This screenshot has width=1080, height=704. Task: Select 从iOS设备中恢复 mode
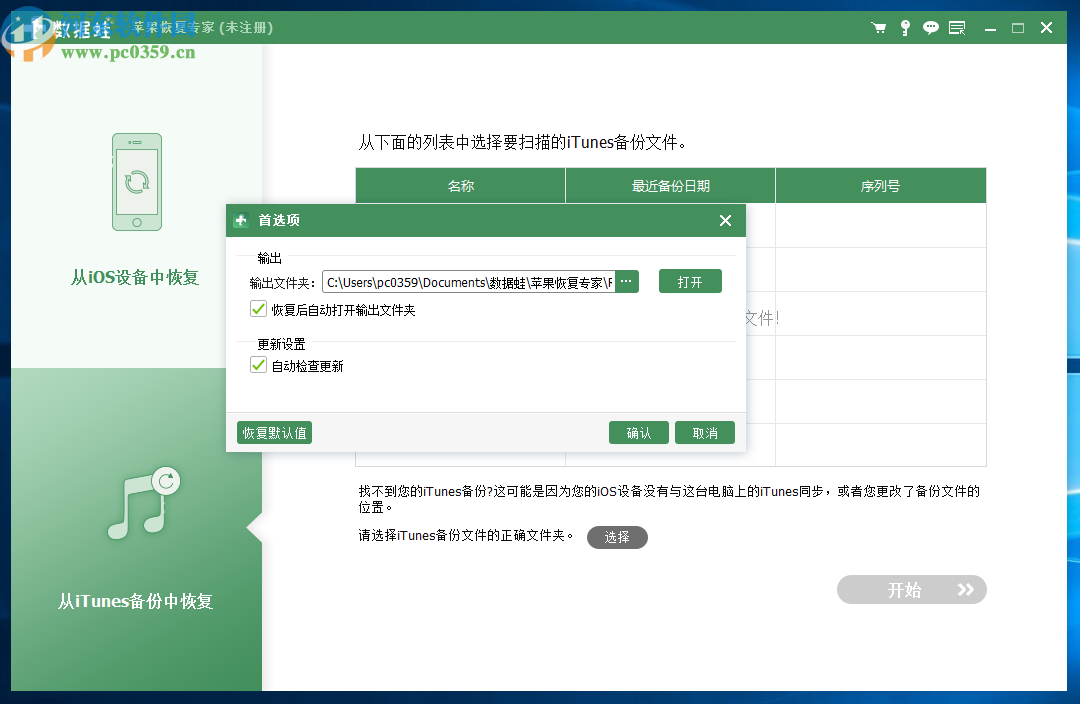[136, 277]
